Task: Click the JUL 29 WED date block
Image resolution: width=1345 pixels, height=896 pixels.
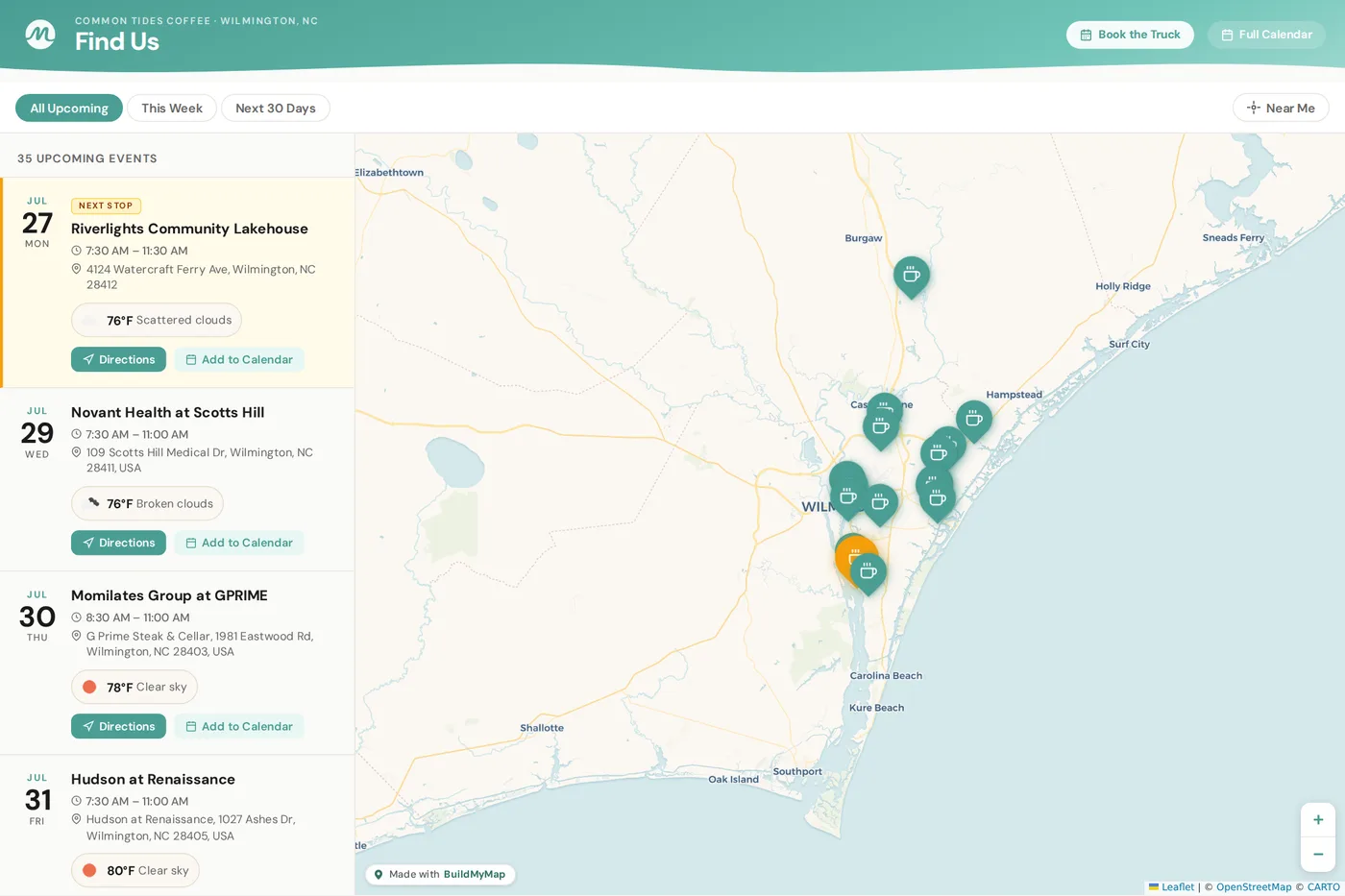Action: pyautogui.click(x=37, y=432)
